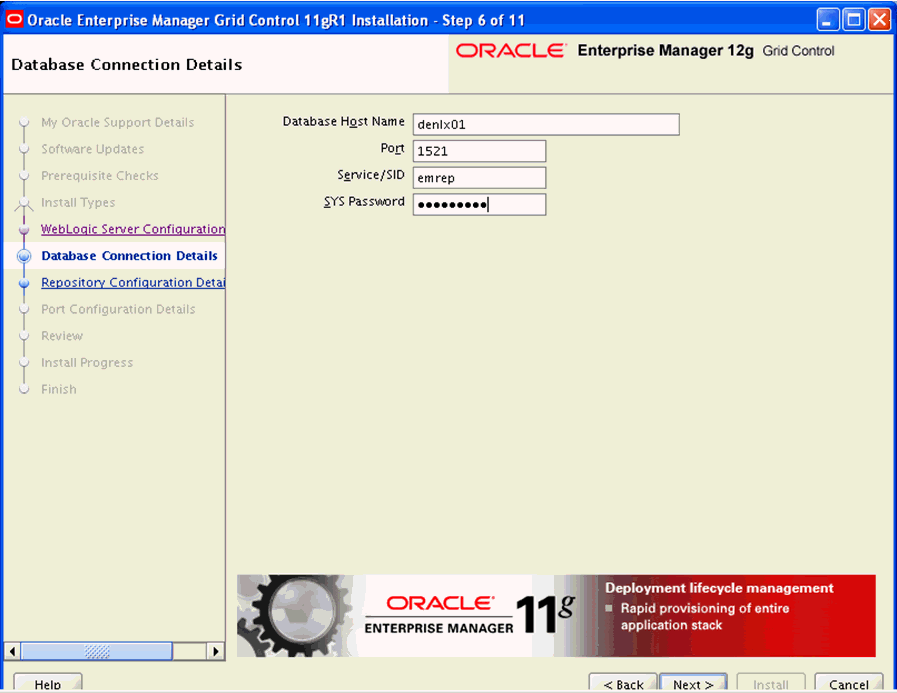This screenshot has width=897, height=693.
Task: Close the installer window
Action: coord(879,20)
